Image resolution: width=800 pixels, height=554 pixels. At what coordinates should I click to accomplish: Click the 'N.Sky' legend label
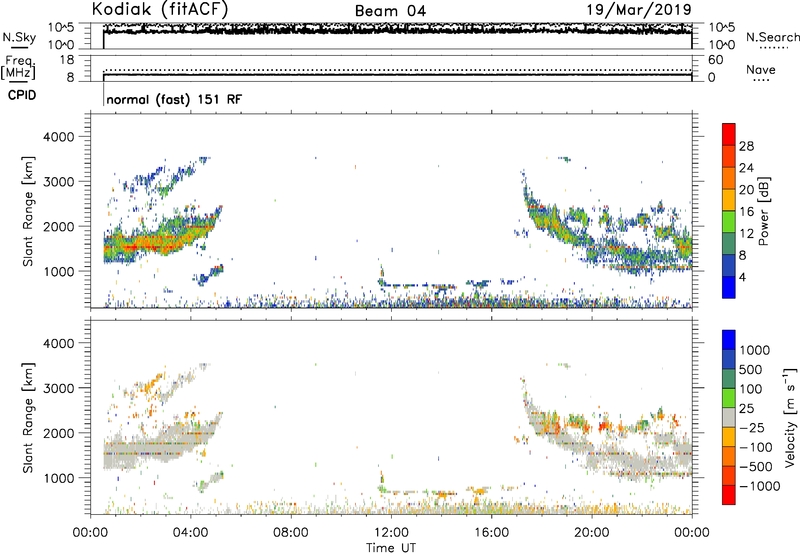click(19, 37)
